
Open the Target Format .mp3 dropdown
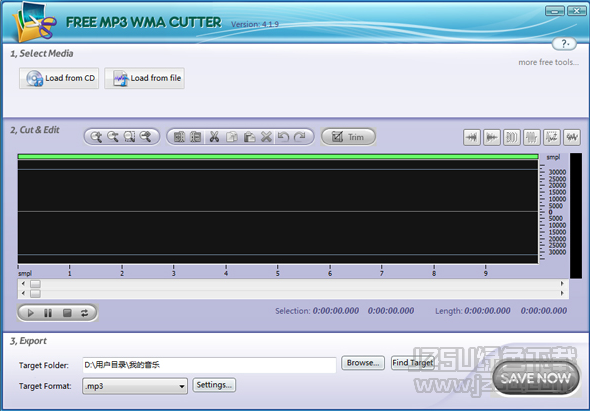coord(135,386)
